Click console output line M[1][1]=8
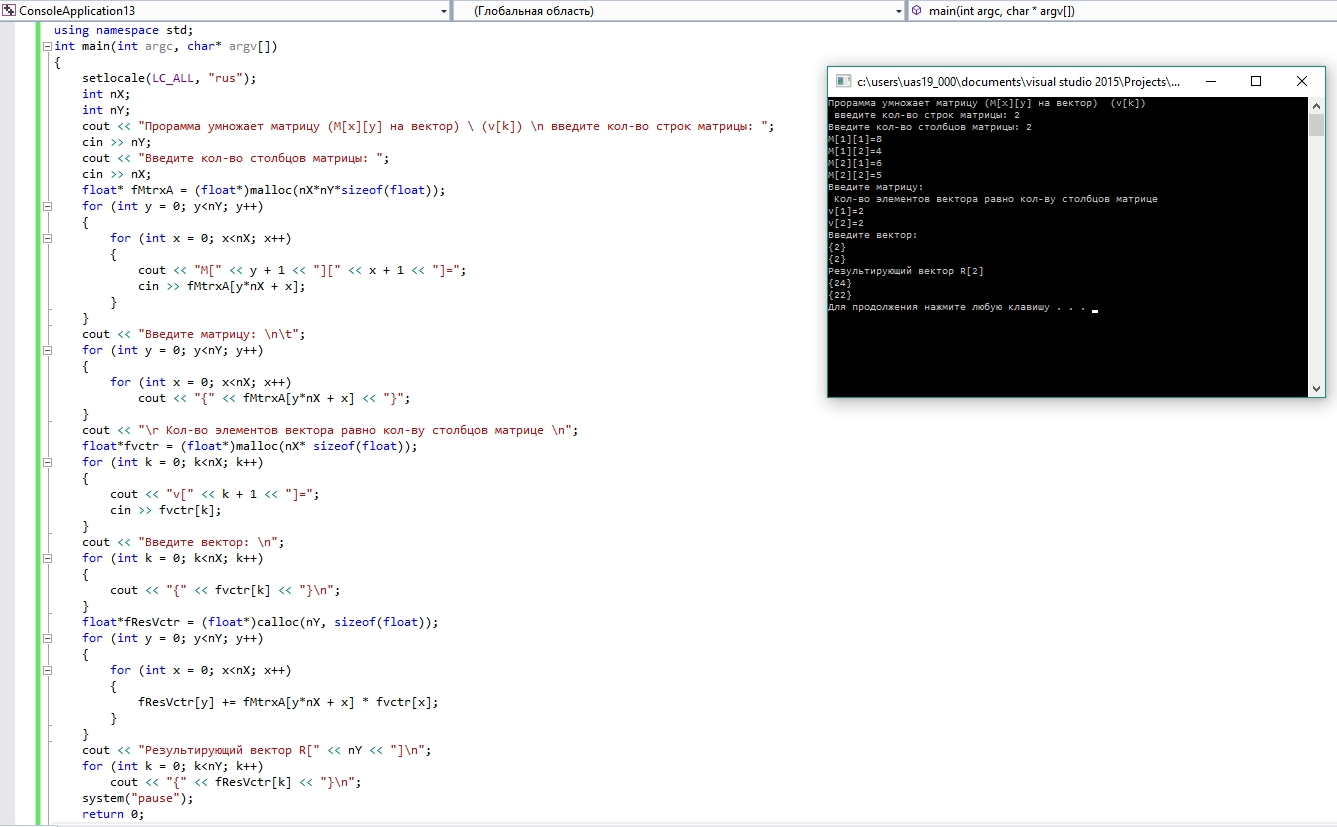This screenshot has height=827, width=1337. (855, 139)
